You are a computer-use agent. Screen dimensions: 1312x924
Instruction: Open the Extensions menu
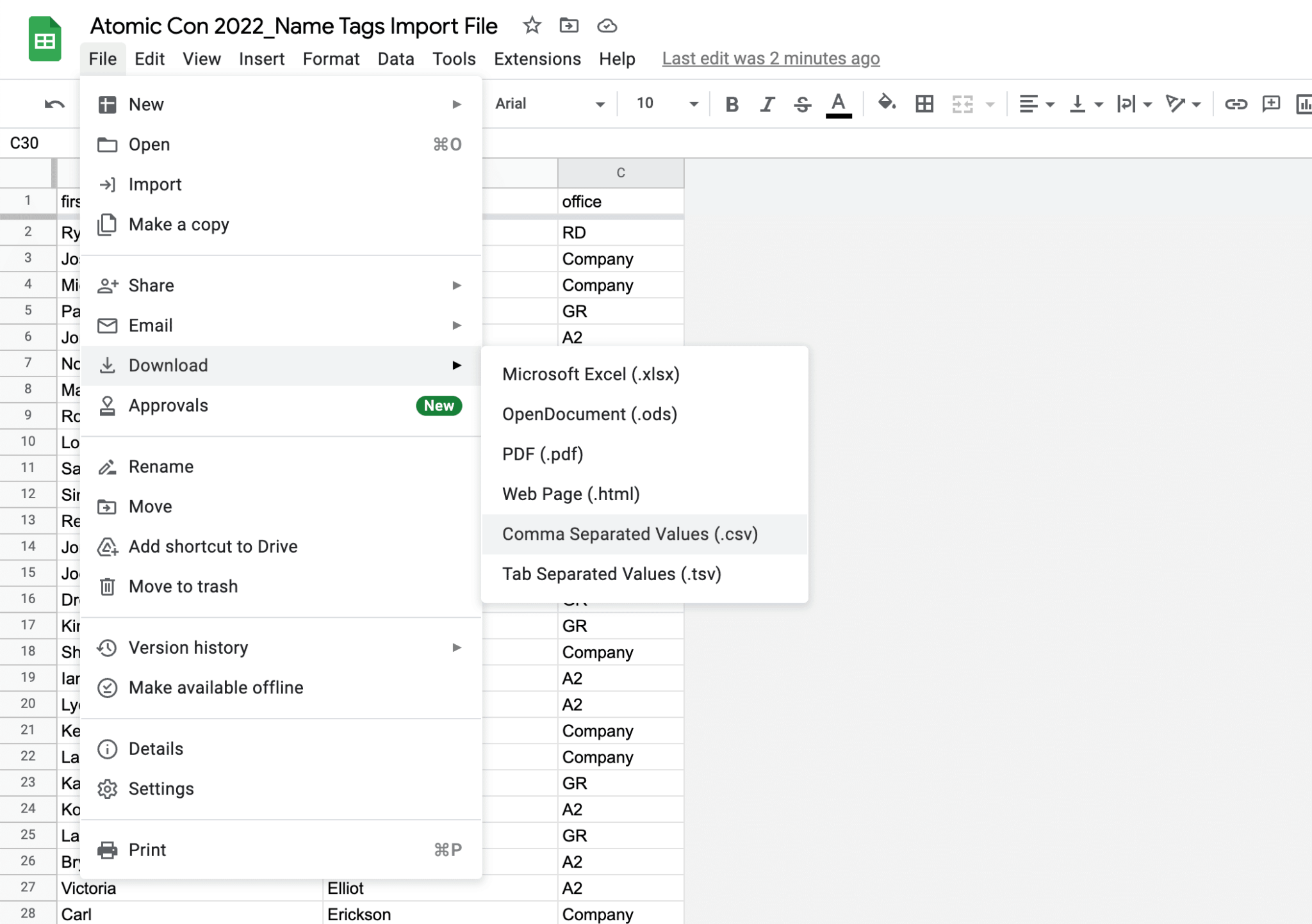pos(537,58)
